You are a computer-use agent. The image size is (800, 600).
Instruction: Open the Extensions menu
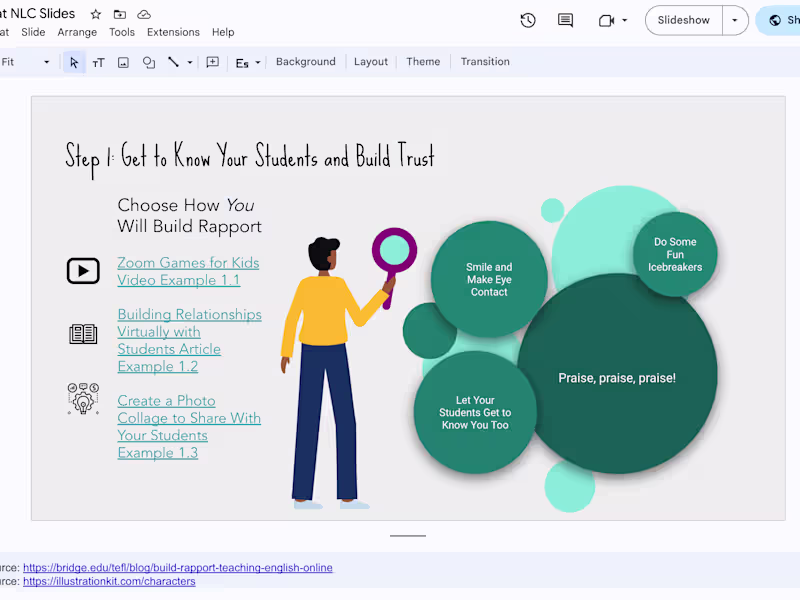pos(173,32)
